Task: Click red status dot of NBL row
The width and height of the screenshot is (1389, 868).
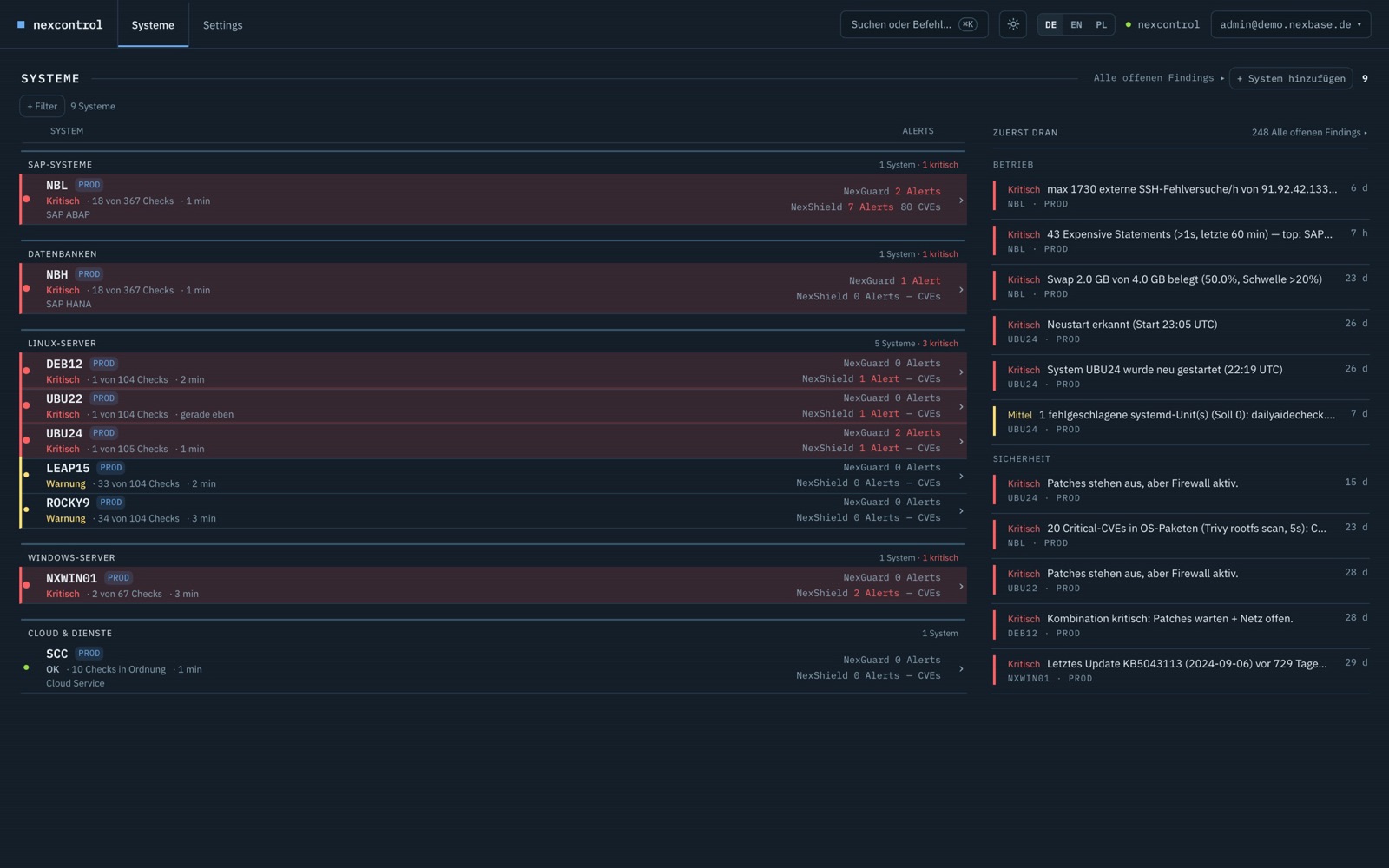Action: (26, 199)
